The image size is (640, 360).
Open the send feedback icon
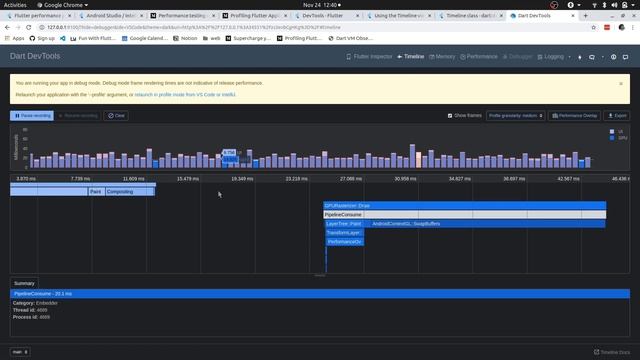(x=625, y=57)
